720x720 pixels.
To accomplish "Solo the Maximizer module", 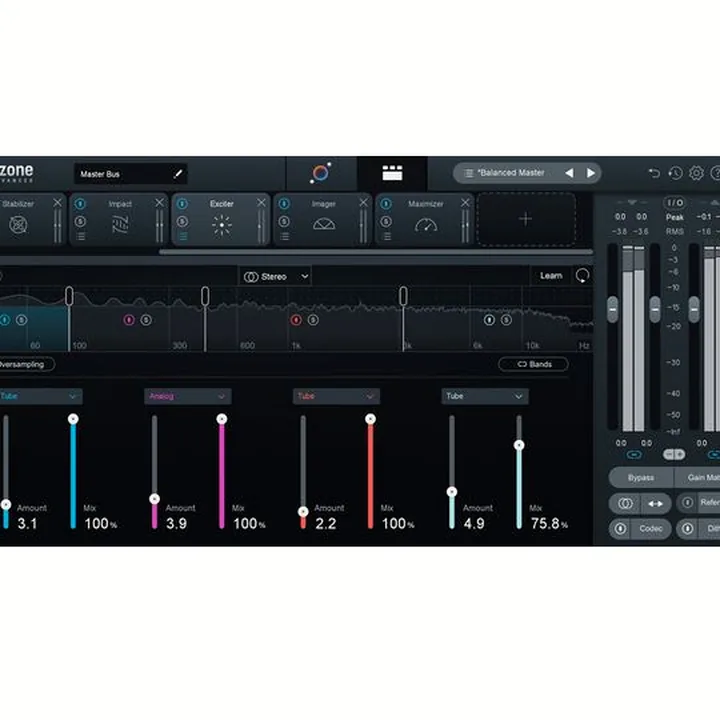I will [386, 221].
